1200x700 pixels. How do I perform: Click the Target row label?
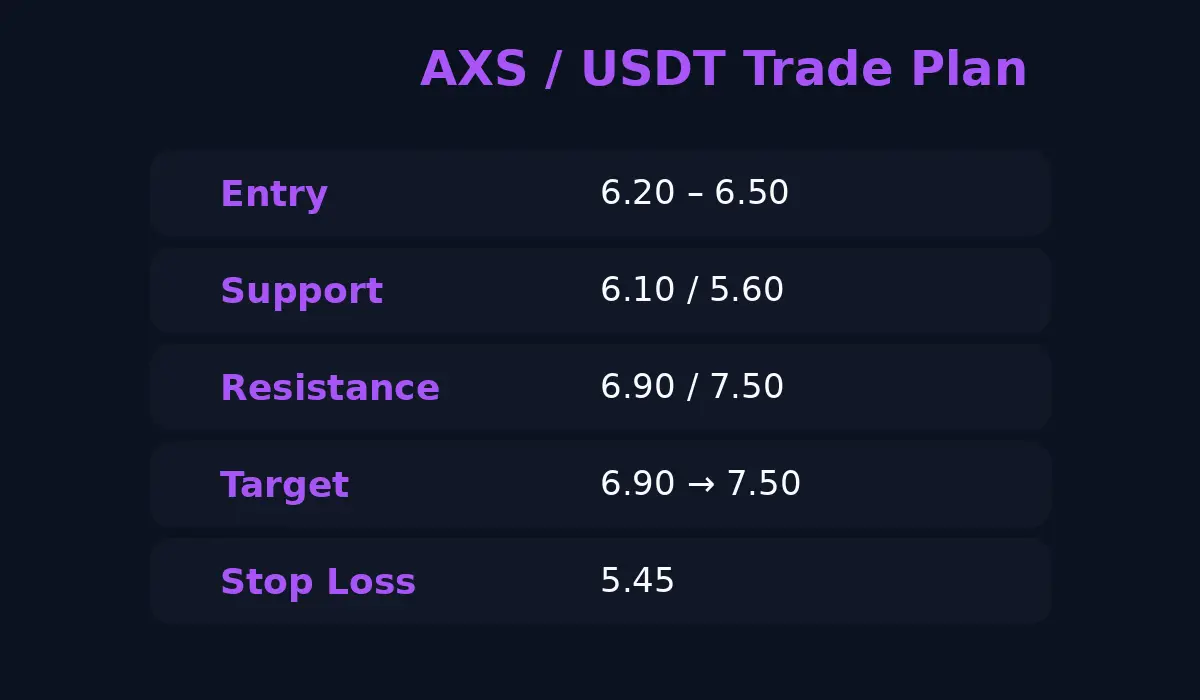click(284, 486)
